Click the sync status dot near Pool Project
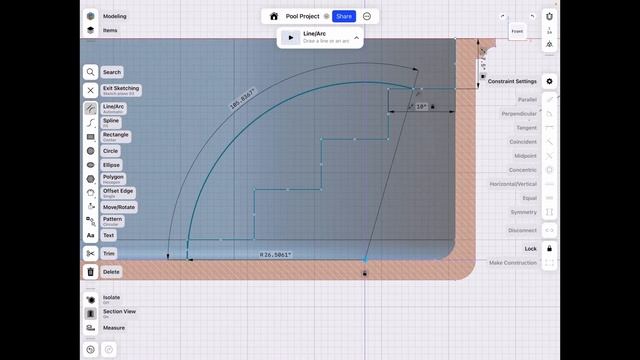640x360 pixels. (x=326, y=16)
